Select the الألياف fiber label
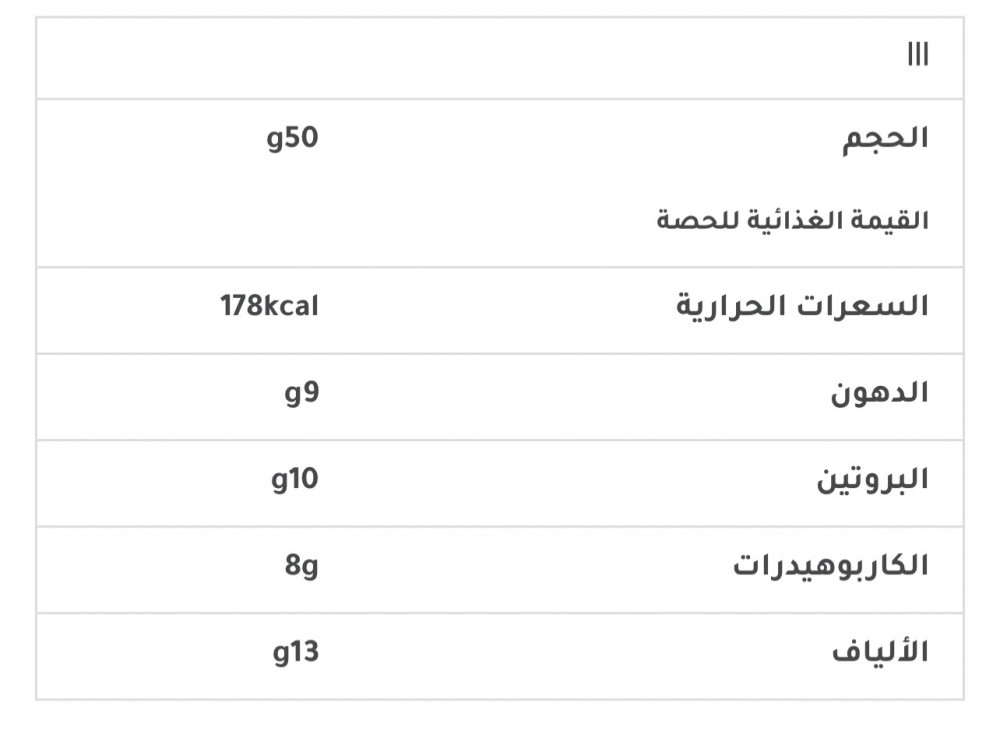The width and height of the screenshot is (1000, 737). tap(880, 653)
